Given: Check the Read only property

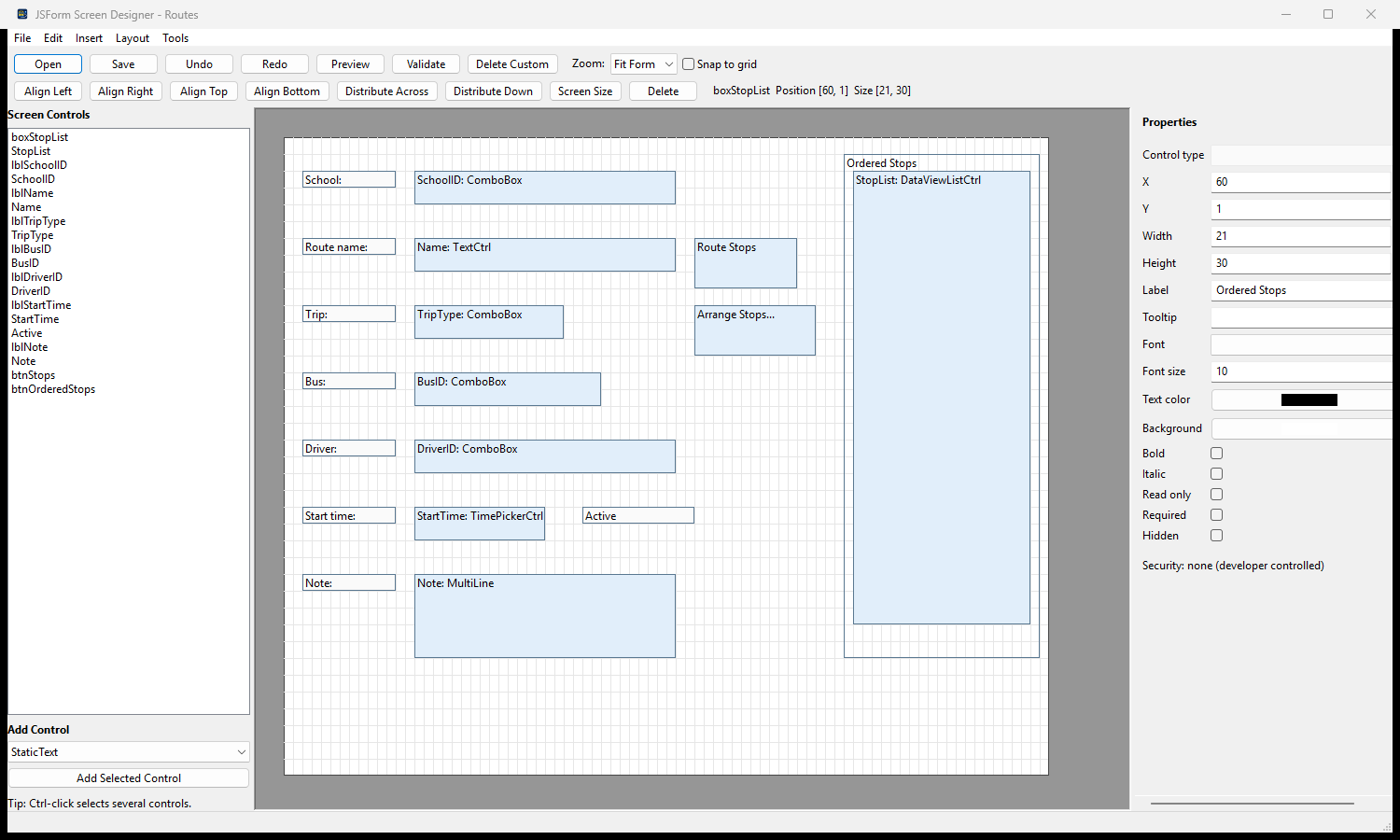Looking at the screenshot, I should click(x=1216, y=495).
